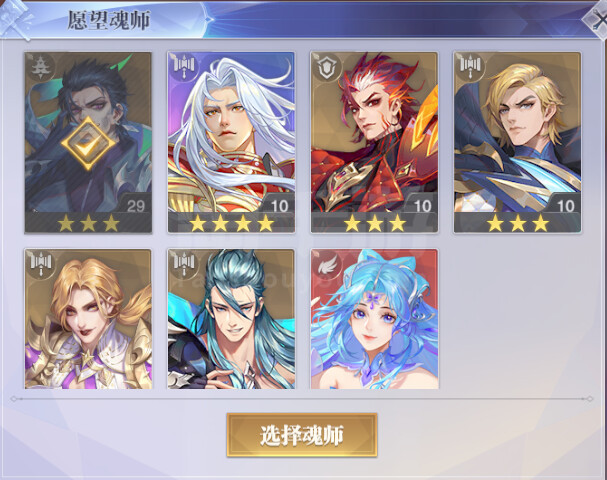Click the class icon on blonde armored woman card

coord(41,262)
